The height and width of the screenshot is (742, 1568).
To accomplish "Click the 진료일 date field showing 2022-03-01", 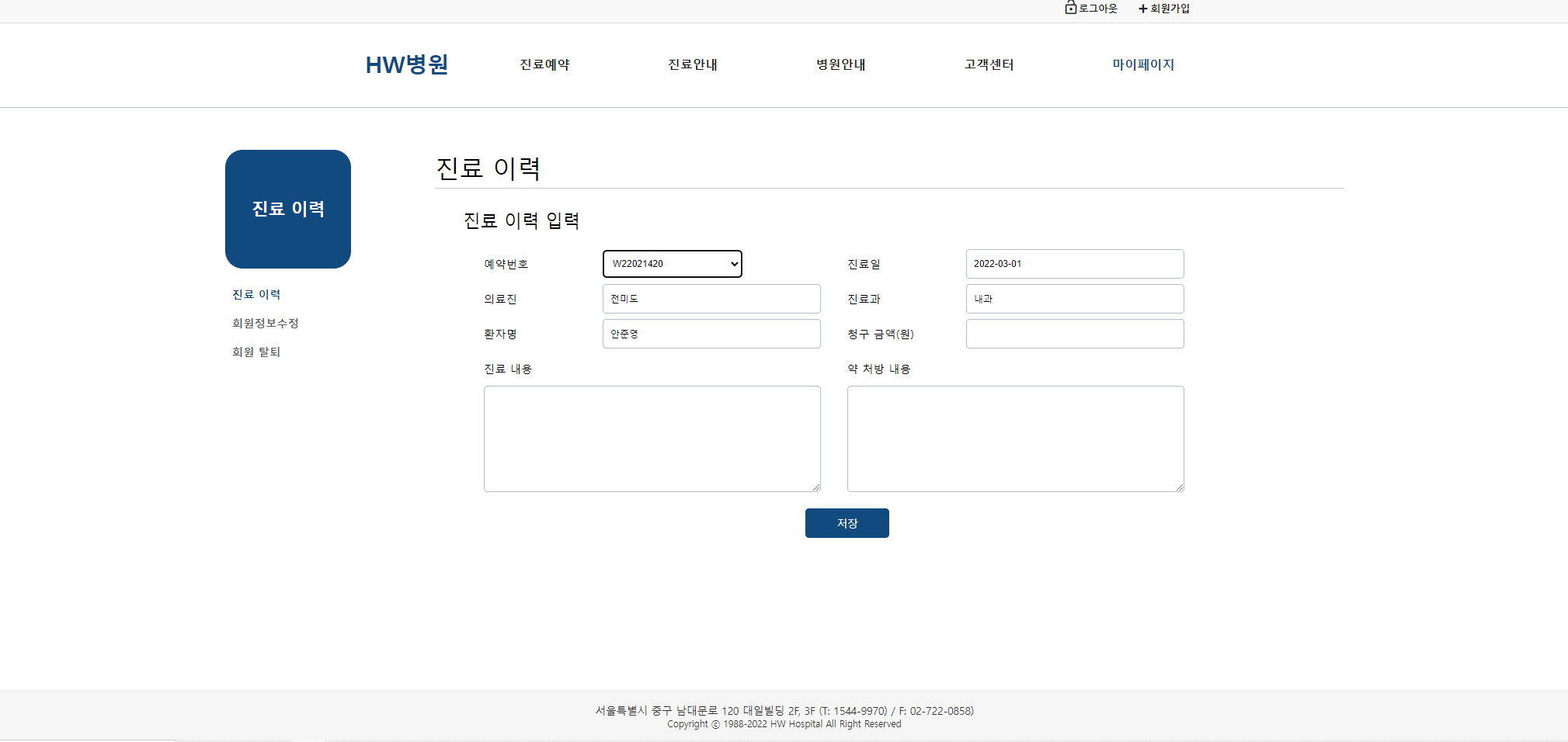I will [1074, 264].
